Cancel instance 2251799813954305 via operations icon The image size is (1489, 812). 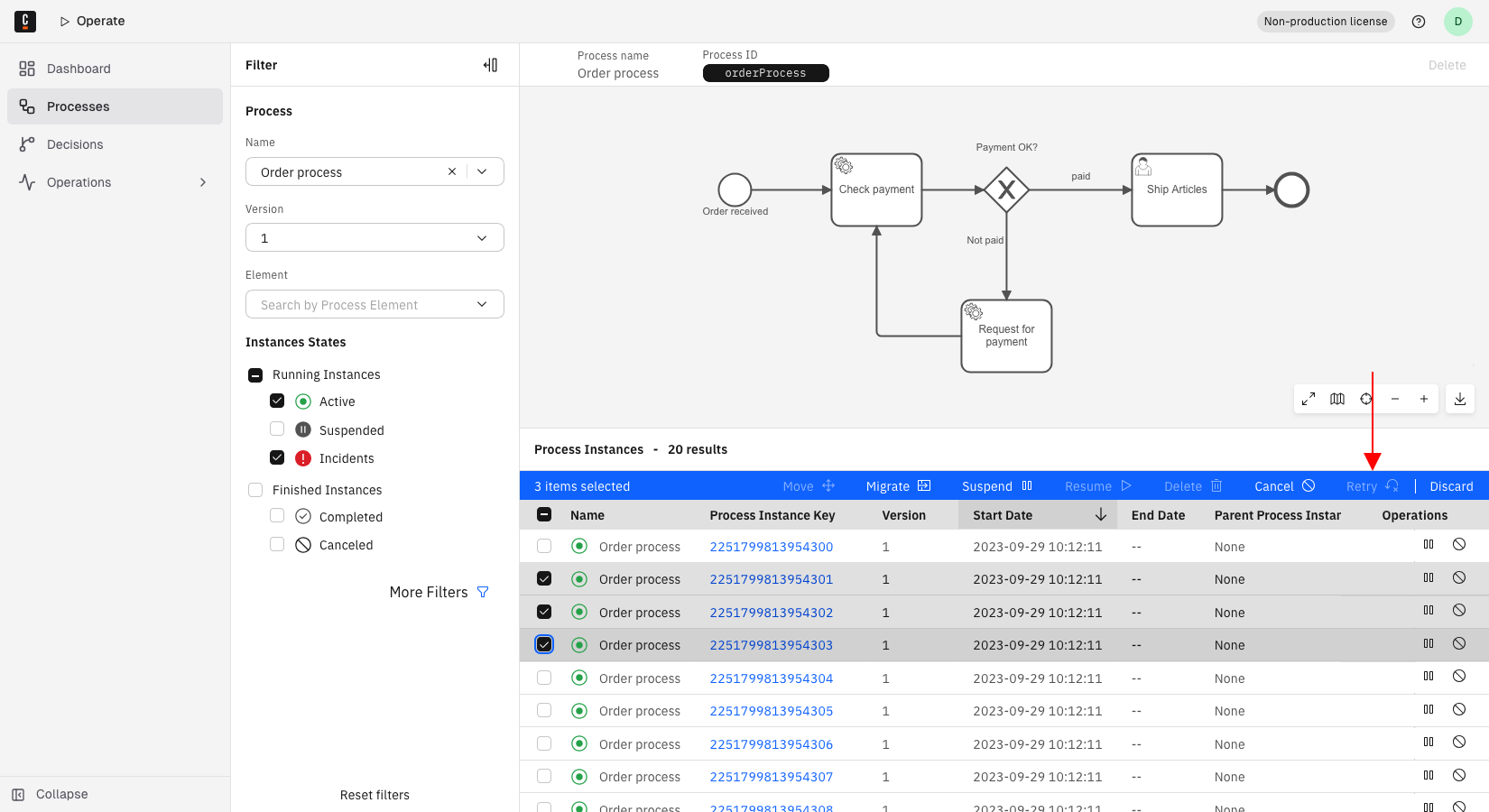tap(1459, 709)
